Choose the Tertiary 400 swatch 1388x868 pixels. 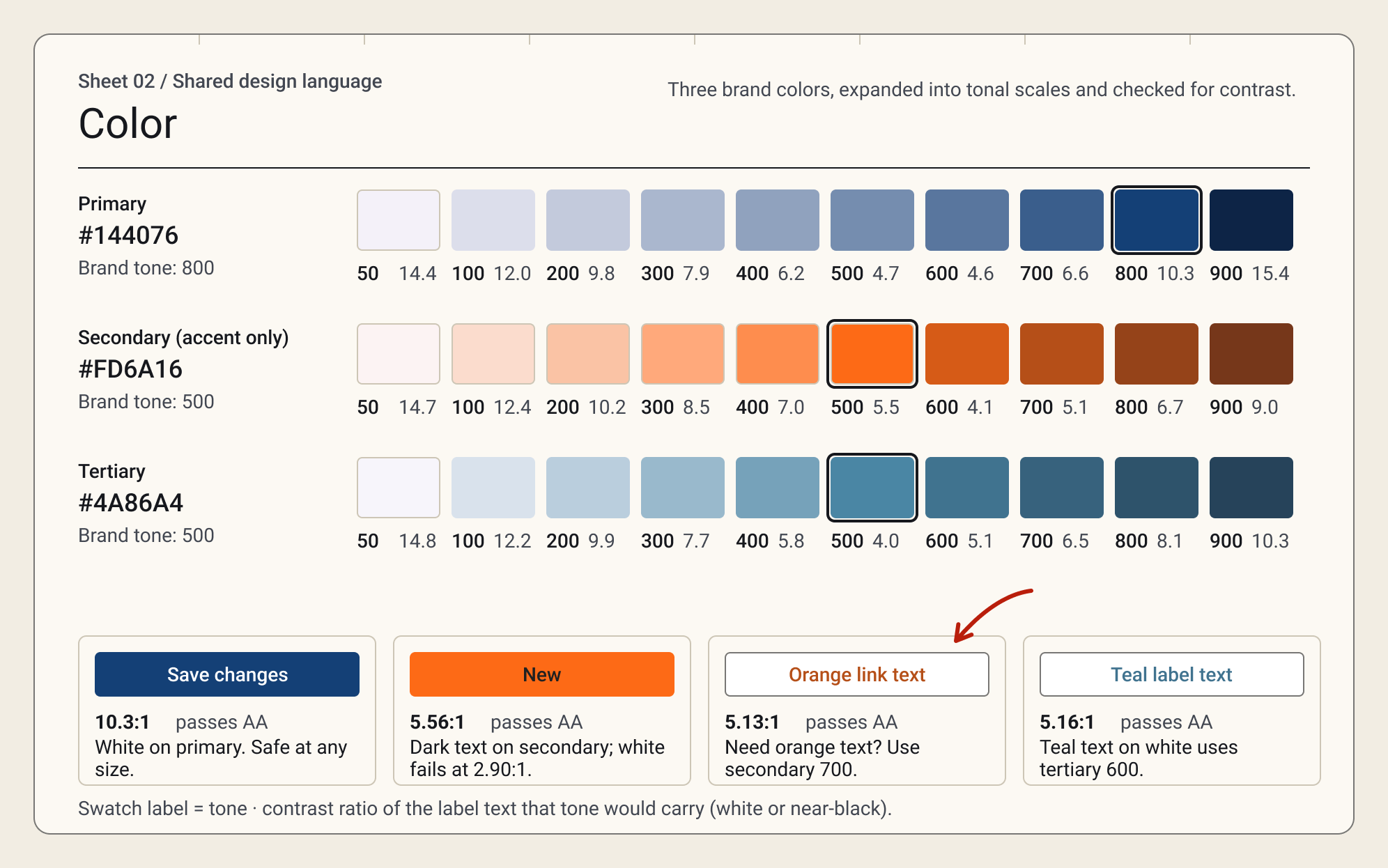coord(778,488)
